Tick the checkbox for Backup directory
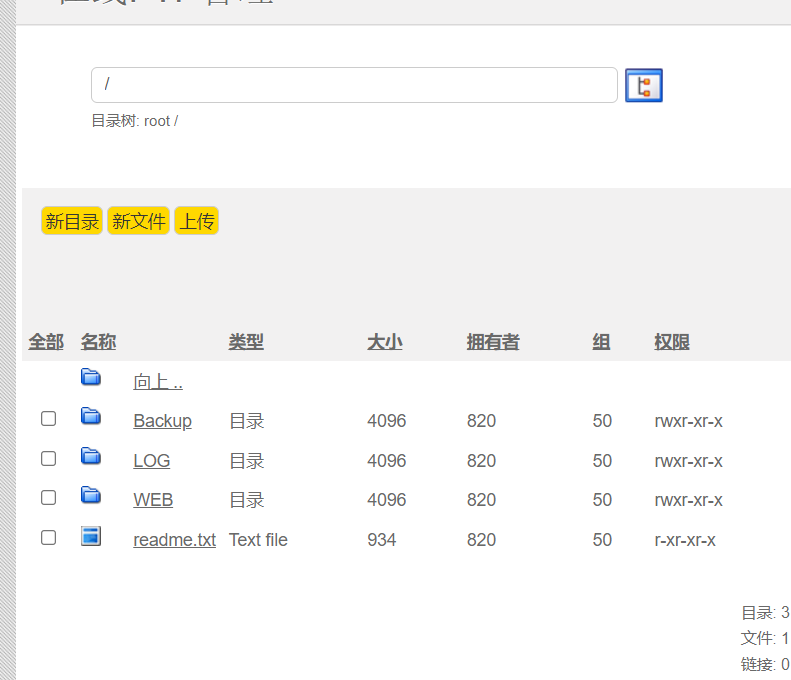The width and height of the screenshot is (791, 680). pyautogui.click(x=48, y=419)
